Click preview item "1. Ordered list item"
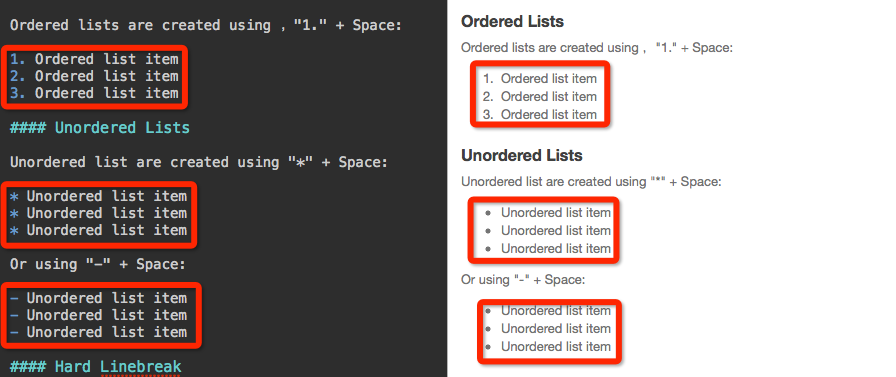896x377 pixels. click(539, 79)
